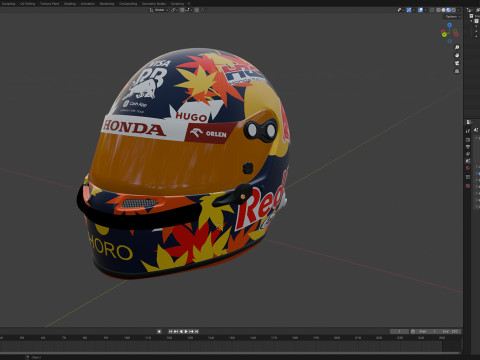
Task: Open the Global transform orientation dropdown
Action: pos(159,10)
